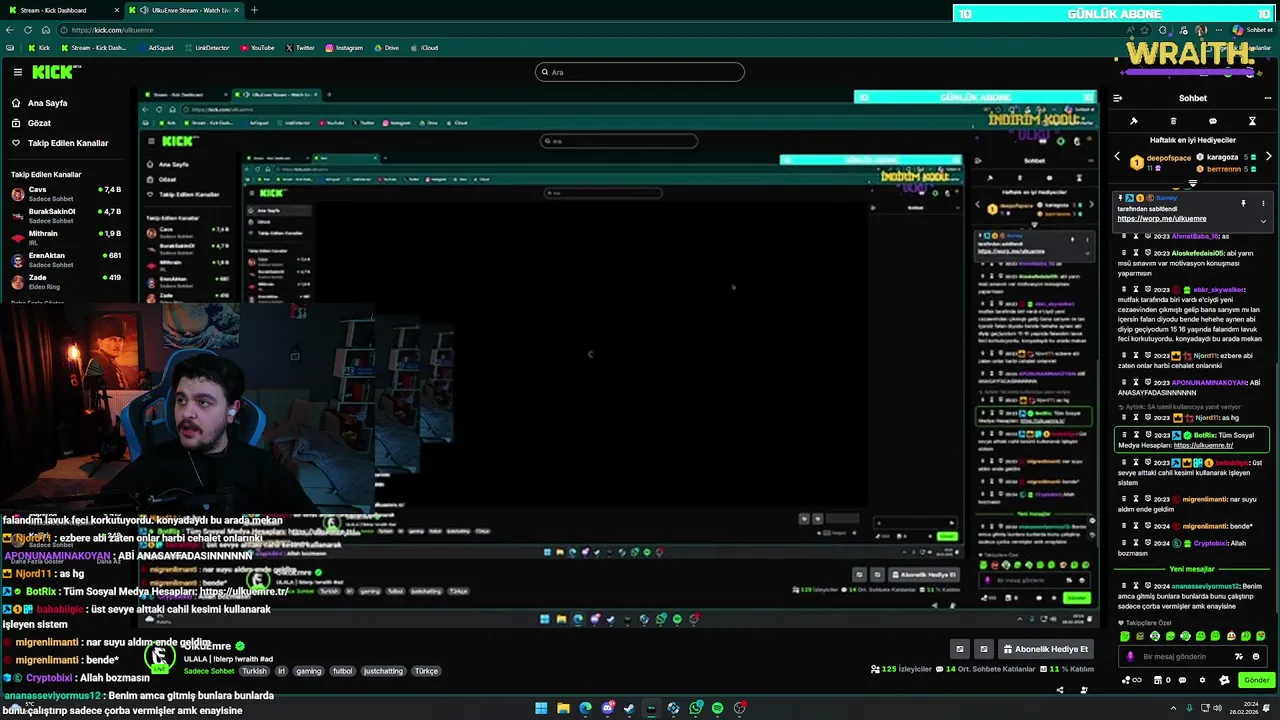The height and width of the screenshot is (720, 1280).
Task: Click the star badge icon beside Gönder
Action: point(1225,680)
